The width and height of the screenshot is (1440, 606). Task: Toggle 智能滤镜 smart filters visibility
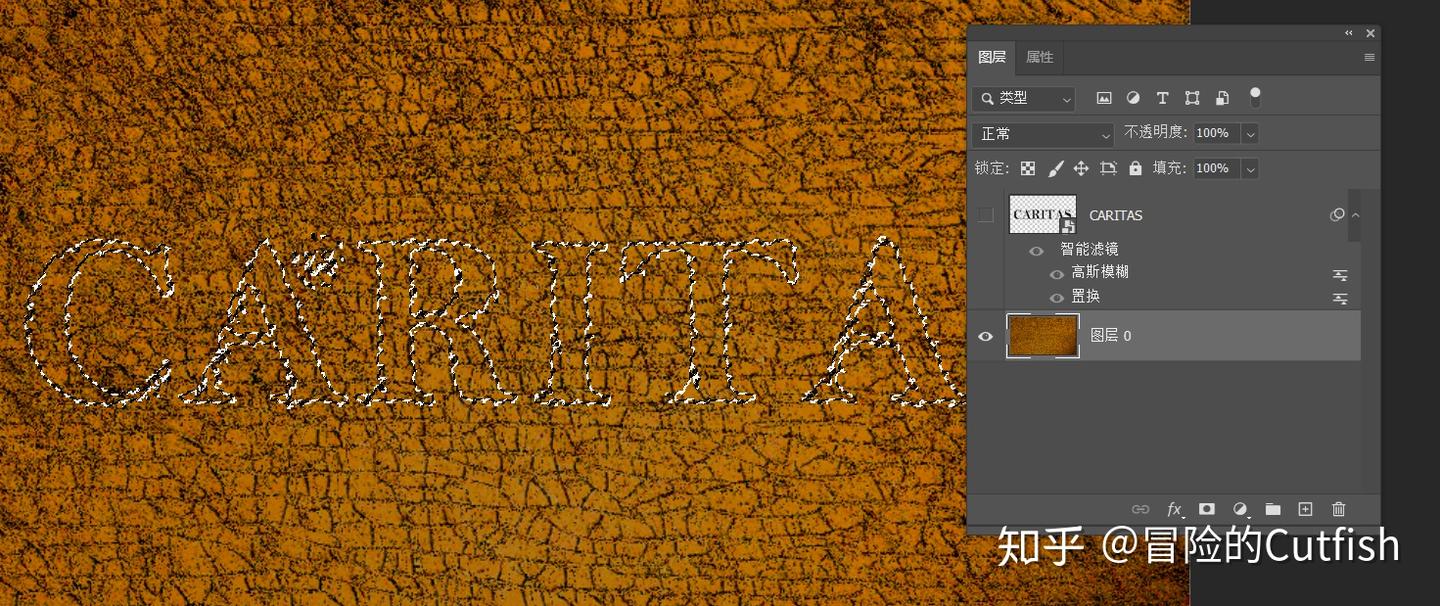[x=1036, y=251]
